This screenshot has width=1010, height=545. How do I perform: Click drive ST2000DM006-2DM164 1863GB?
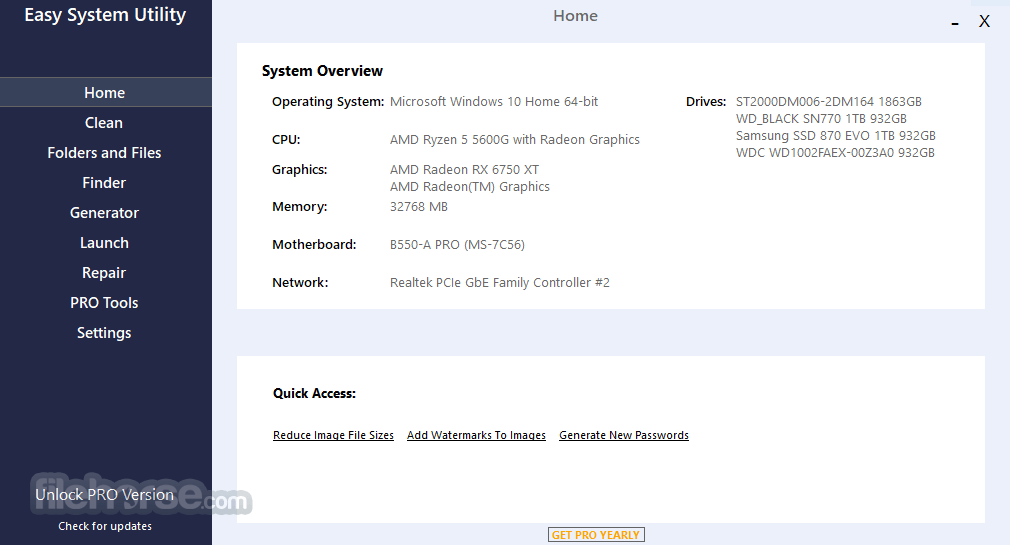[x=828, y=102]
